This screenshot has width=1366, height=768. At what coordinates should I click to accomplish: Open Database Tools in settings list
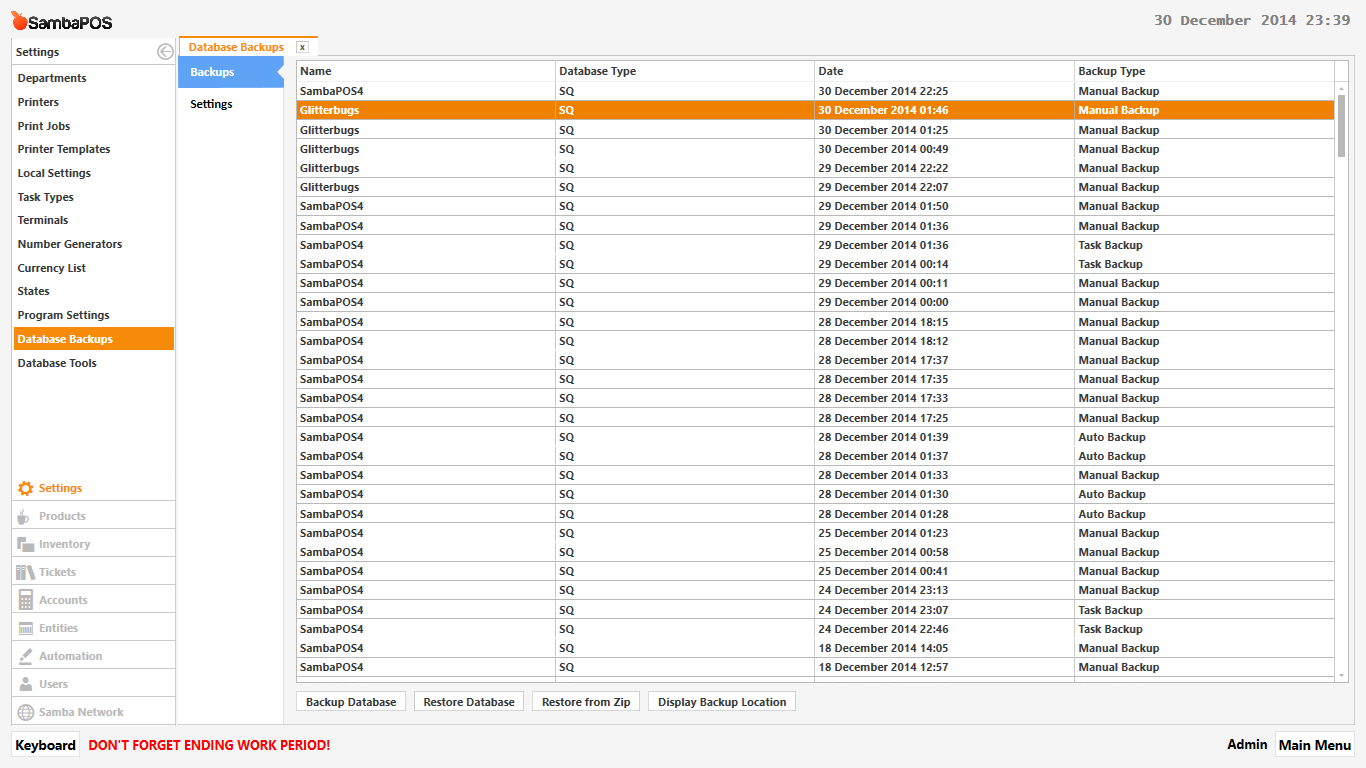tap(57, 363)
